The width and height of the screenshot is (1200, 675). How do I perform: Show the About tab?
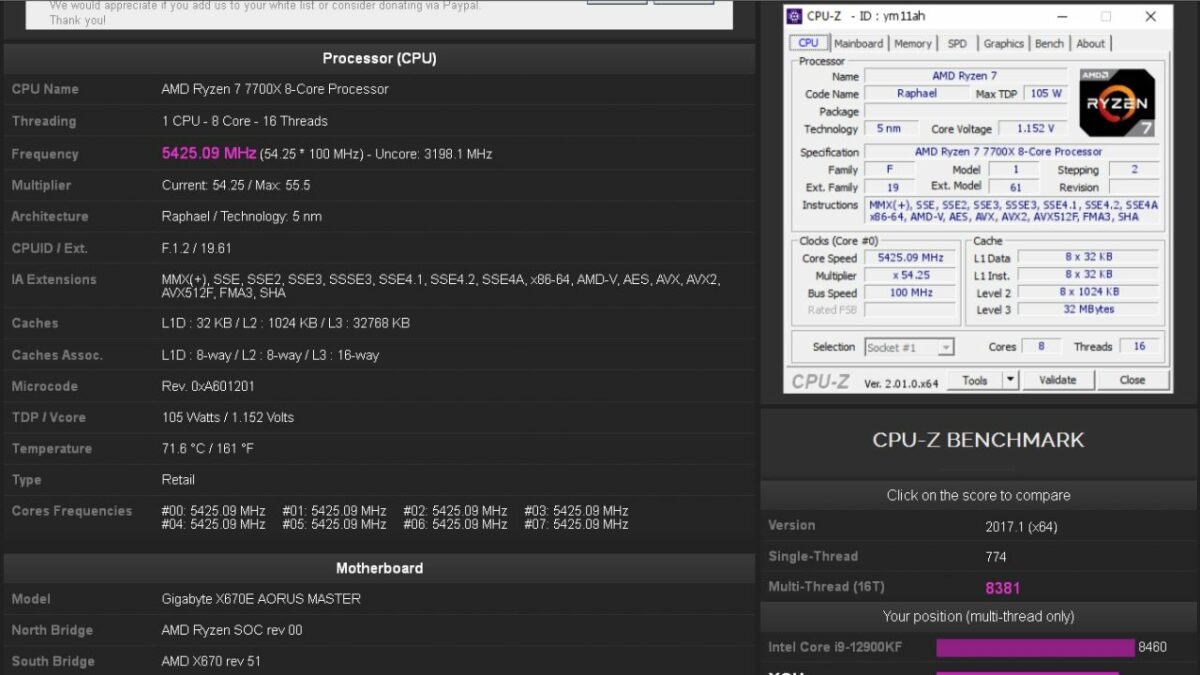point(1091,43)
